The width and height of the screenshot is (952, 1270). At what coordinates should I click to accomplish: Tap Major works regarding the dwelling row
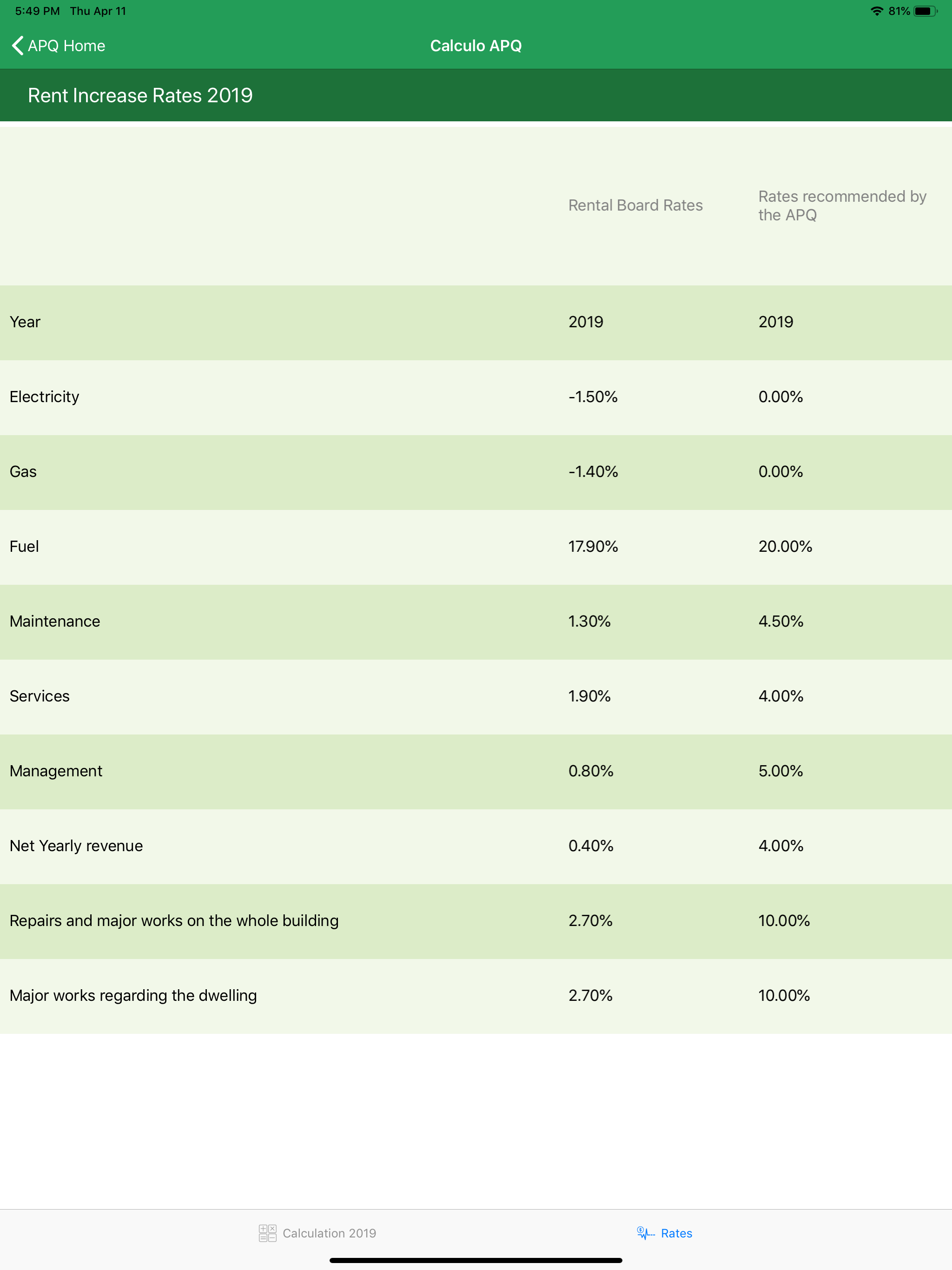pos(476,996)
